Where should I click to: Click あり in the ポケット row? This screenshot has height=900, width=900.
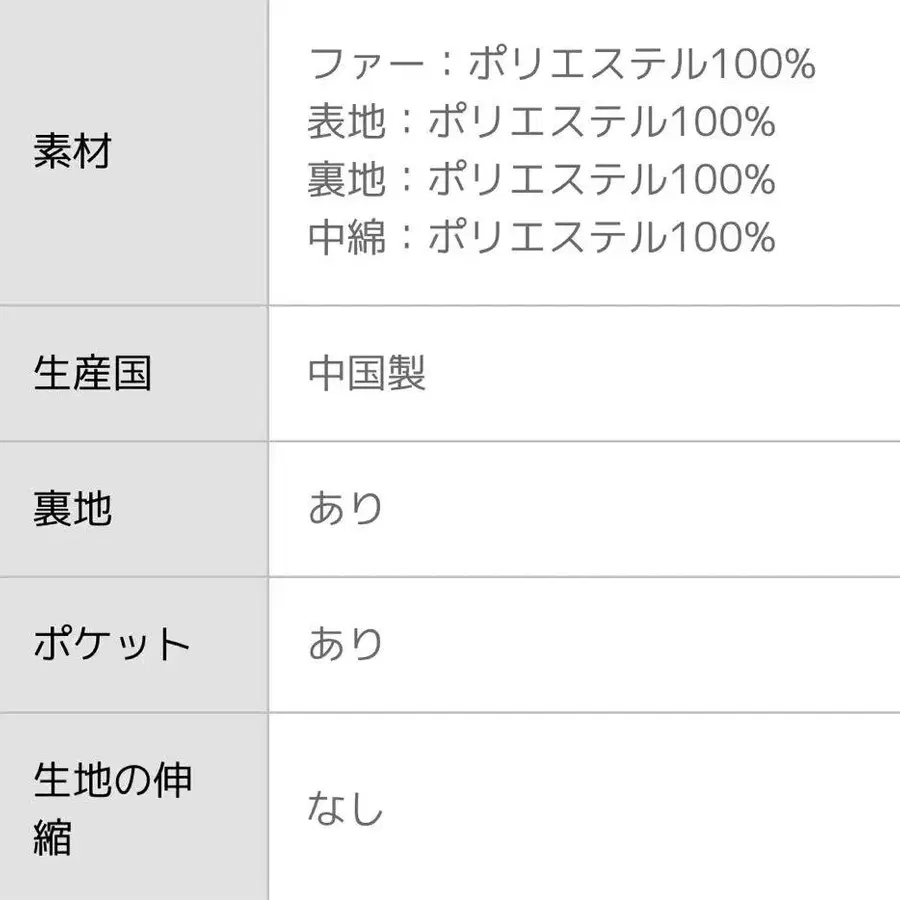click(346, 645)
